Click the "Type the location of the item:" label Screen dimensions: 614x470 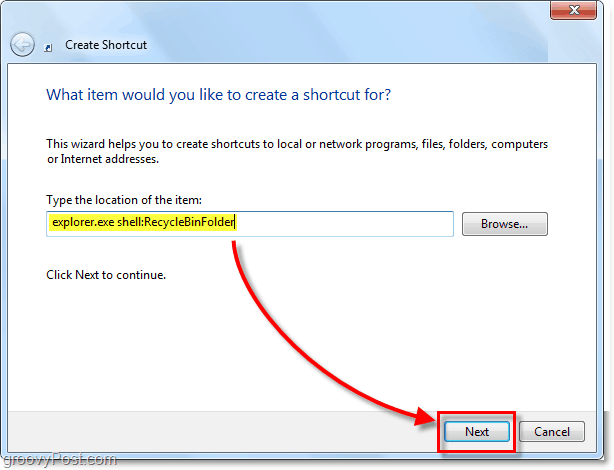click(124, 200)
